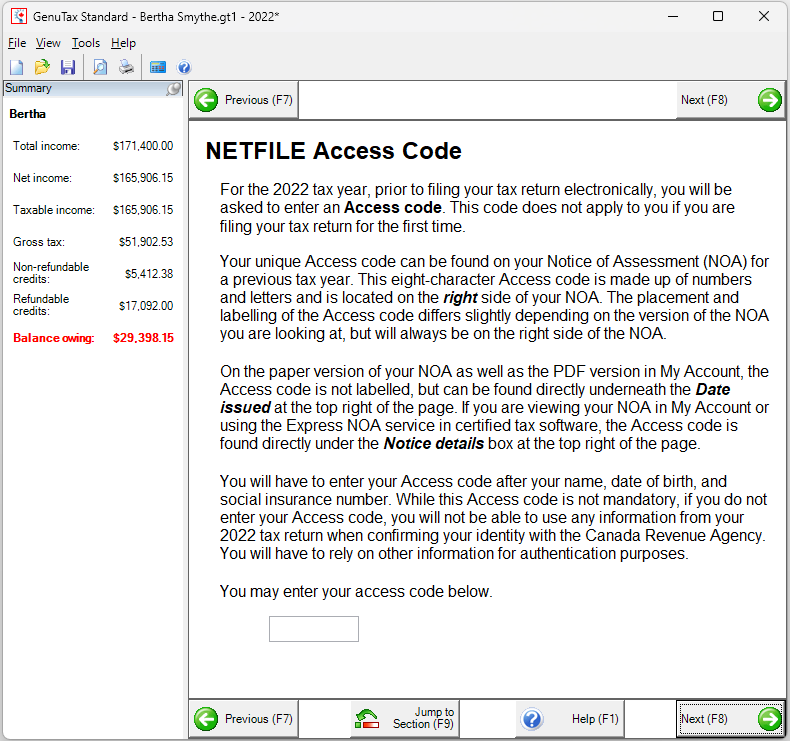Click bottom Previous (F7) button
790x741 pixels.
click(x=244, y=719)
